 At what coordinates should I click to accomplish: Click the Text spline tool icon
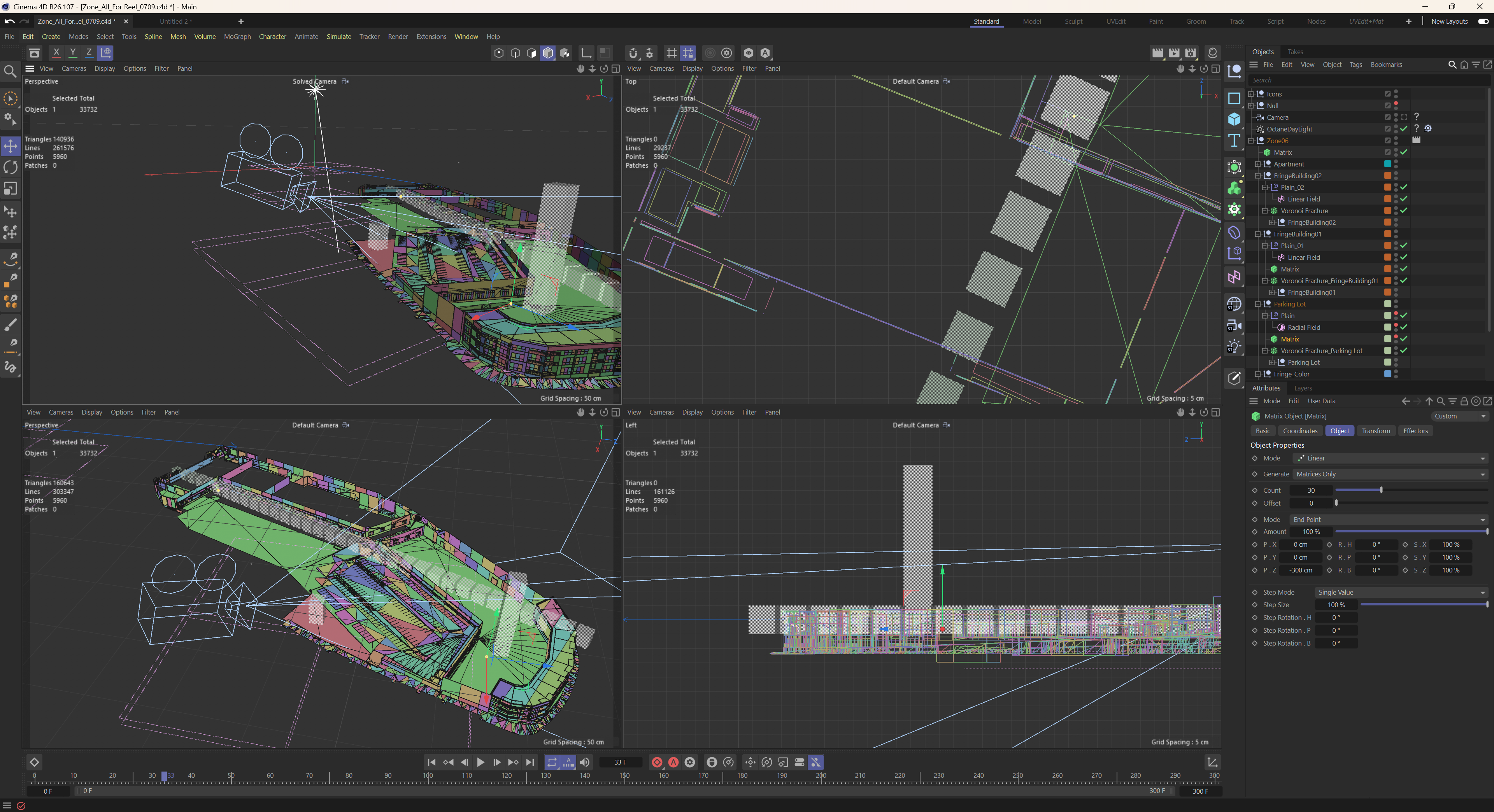pyautogui.click(x=1234, y=141)
